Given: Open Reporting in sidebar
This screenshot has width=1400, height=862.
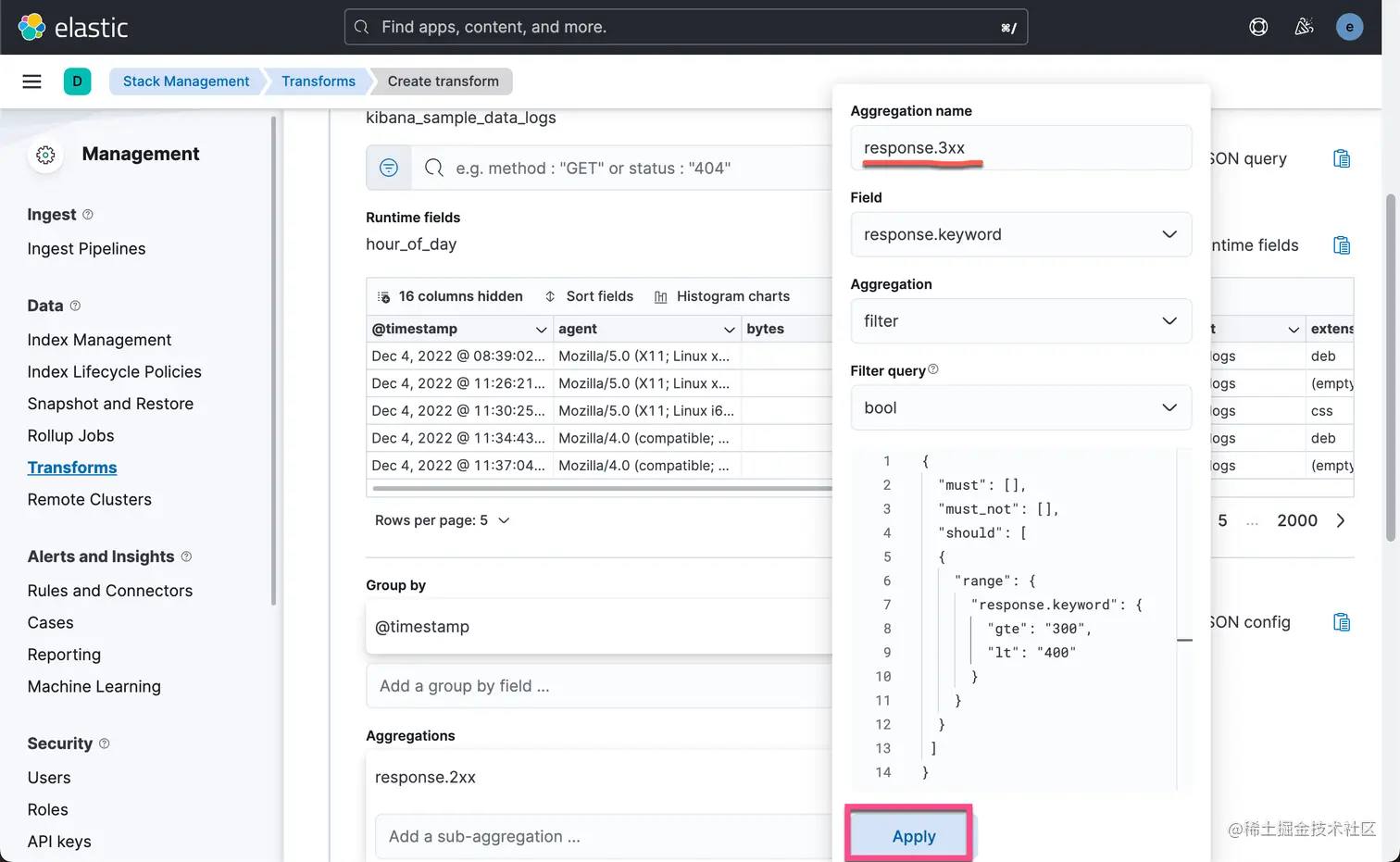Looking at the screenshot, I should coord(64,655).
